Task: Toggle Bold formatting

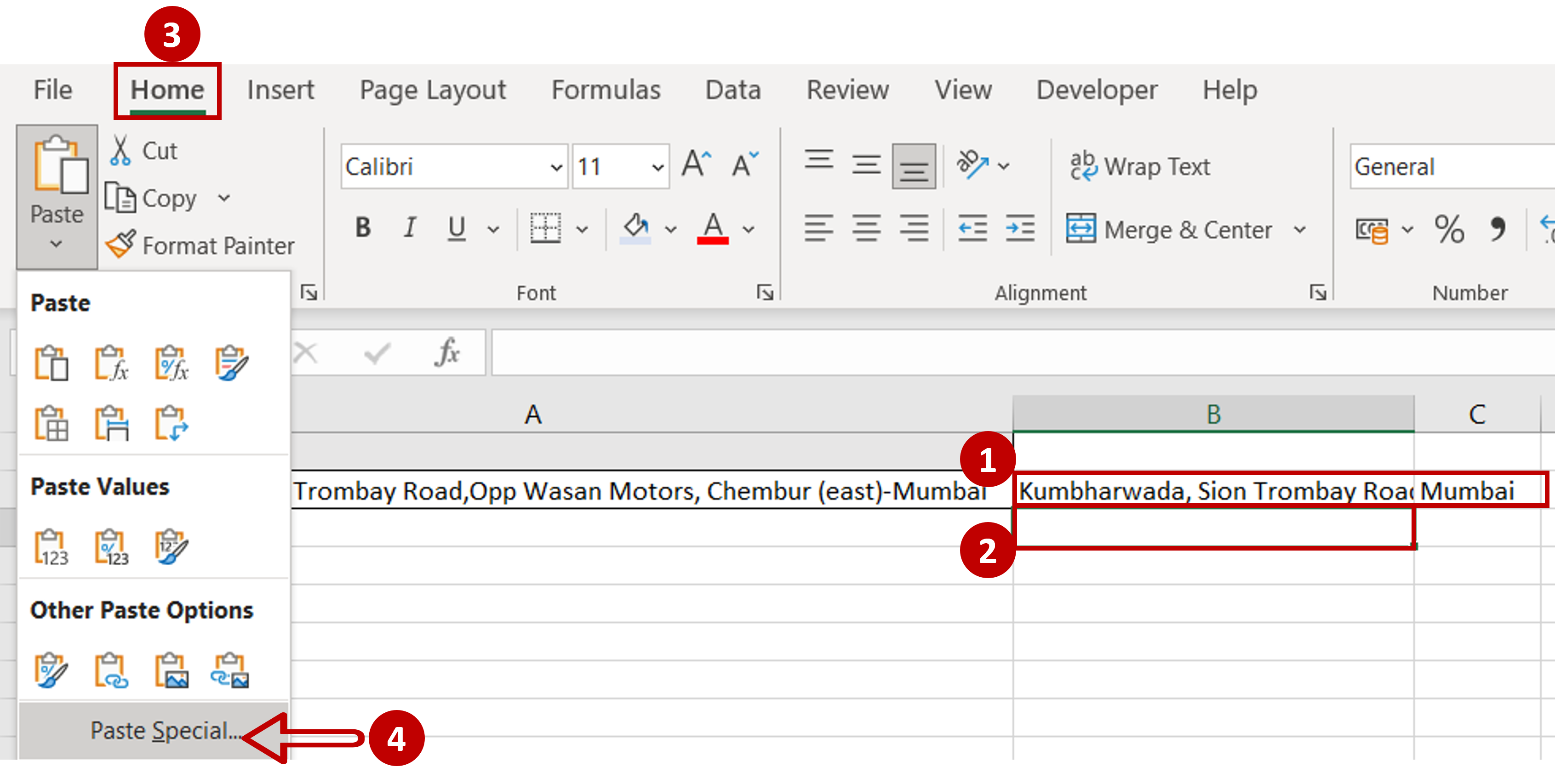Action: coord(362,228)
